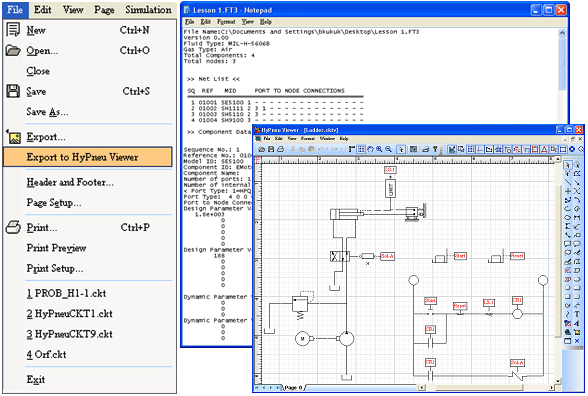The image size is (588, 396).
Task: Select the T text tool in side palette
Action: coord(577,314)
